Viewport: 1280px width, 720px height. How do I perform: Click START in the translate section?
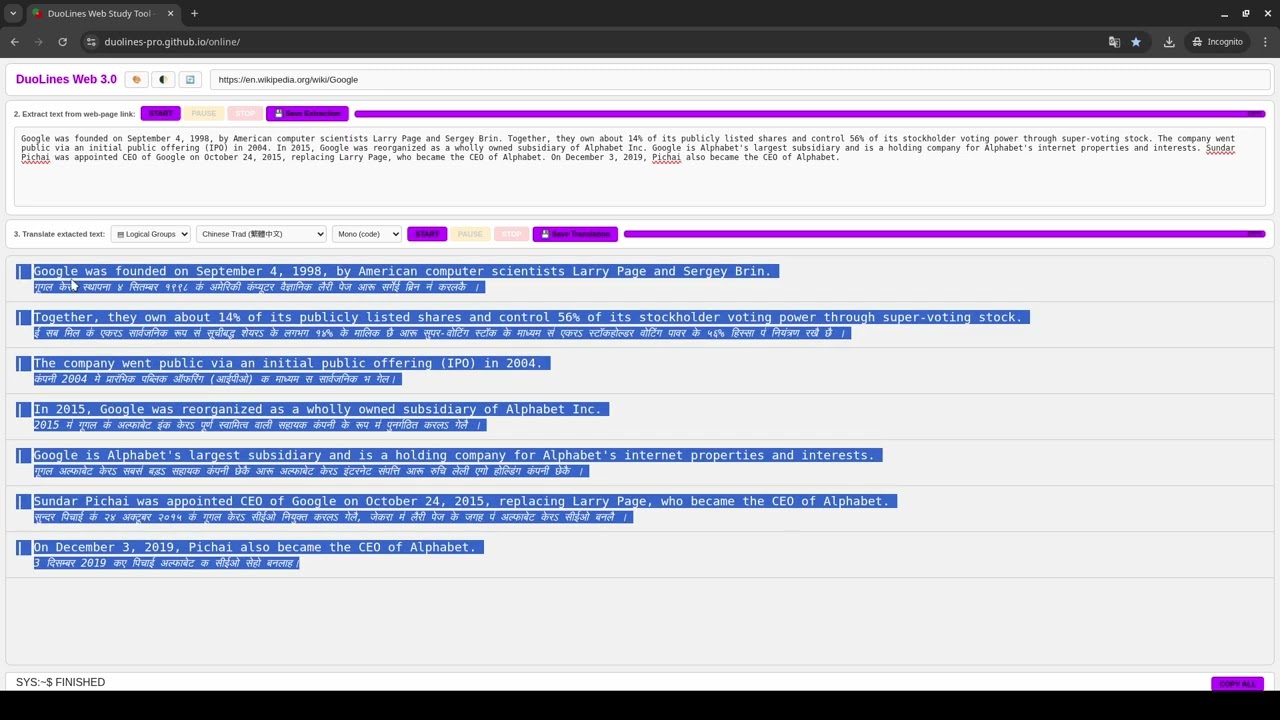[x=427, y=234]
